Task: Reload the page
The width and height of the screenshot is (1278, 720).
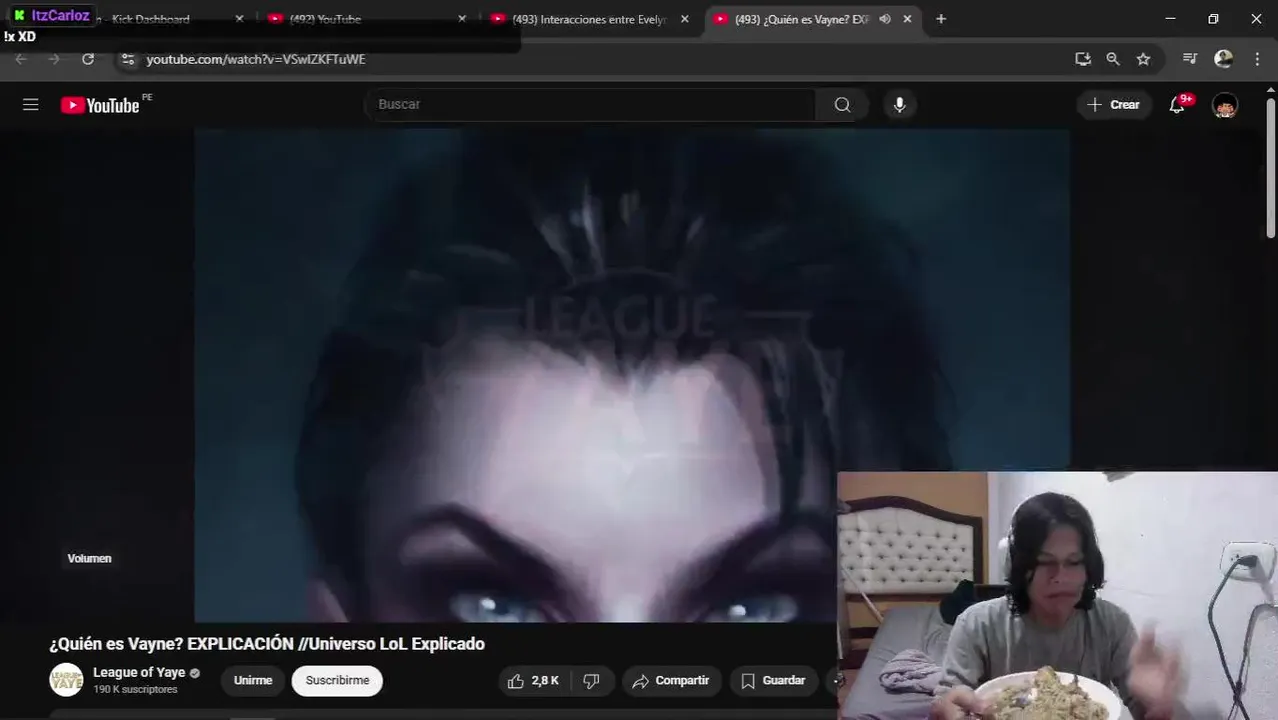Action: tap(88, 59)
